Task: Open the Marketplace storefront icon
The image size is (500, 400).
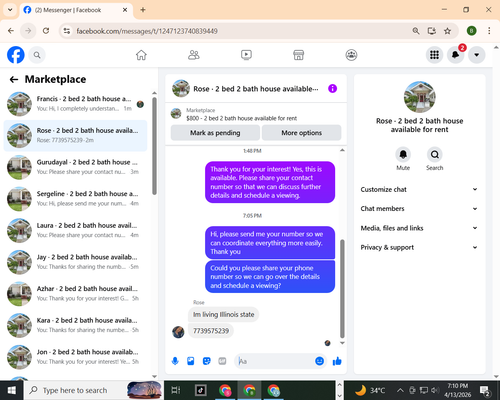Action: (x=299, y=55)
